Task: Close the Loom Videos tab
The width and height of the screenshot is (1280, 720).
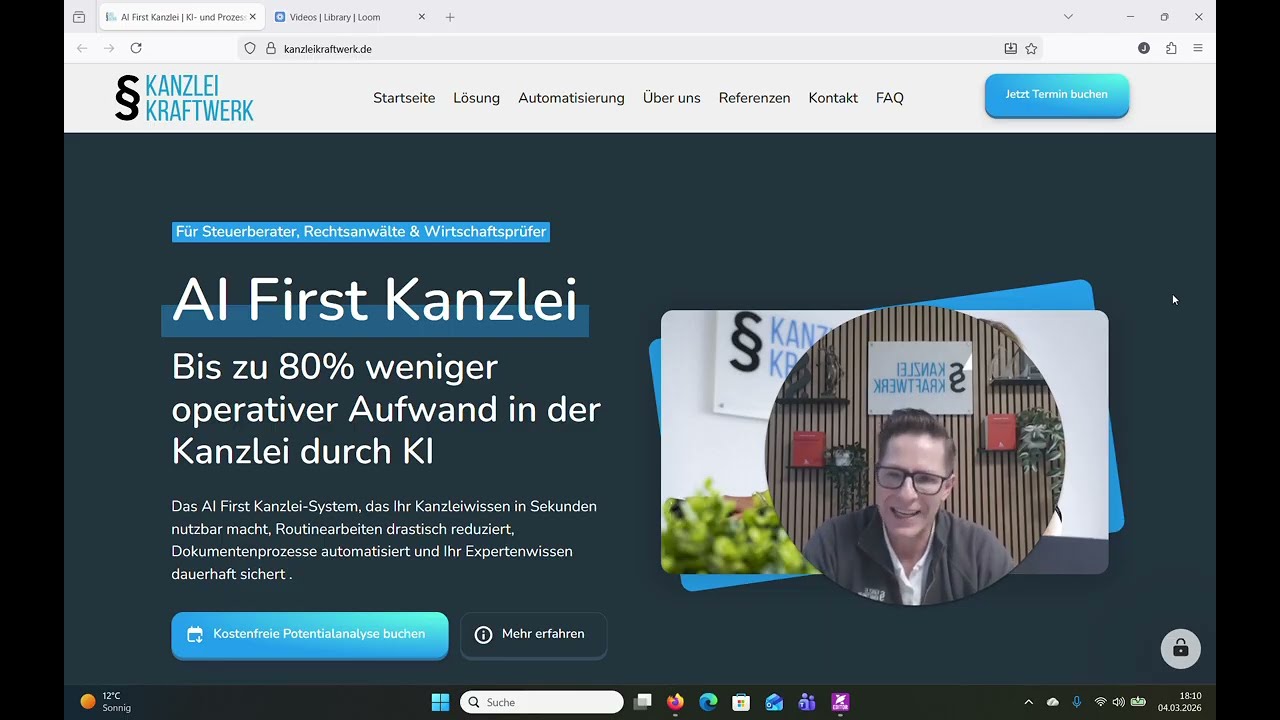Action: click(x=421, y=17)
